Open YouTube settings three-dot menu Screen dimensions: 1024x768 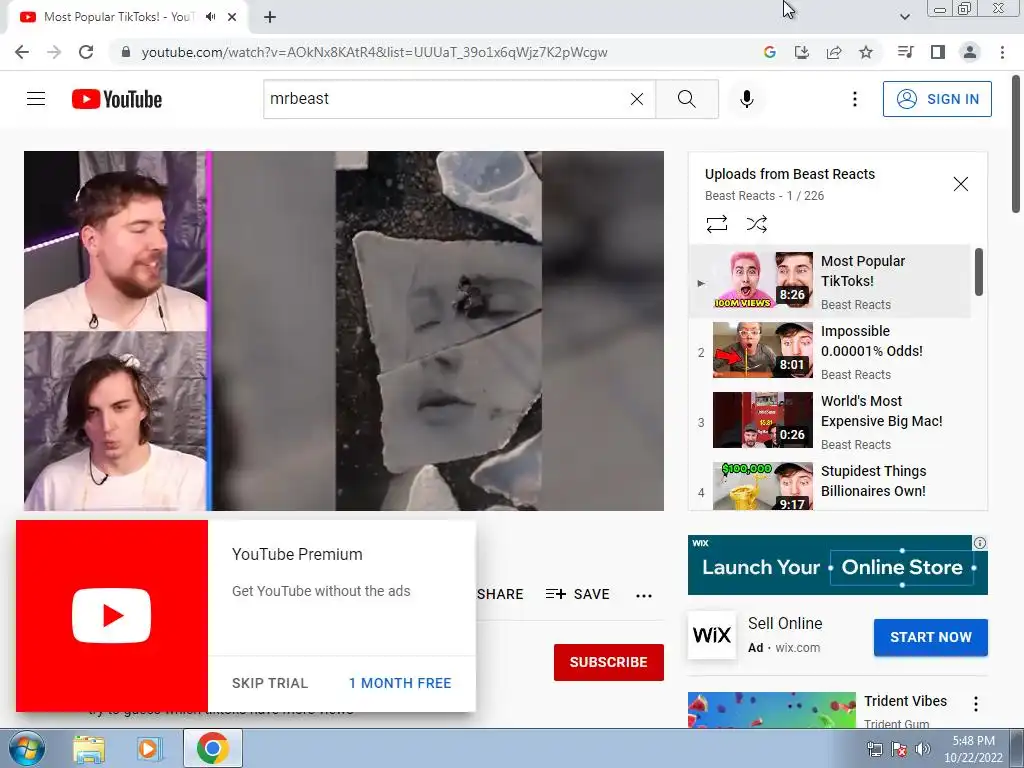854,99
